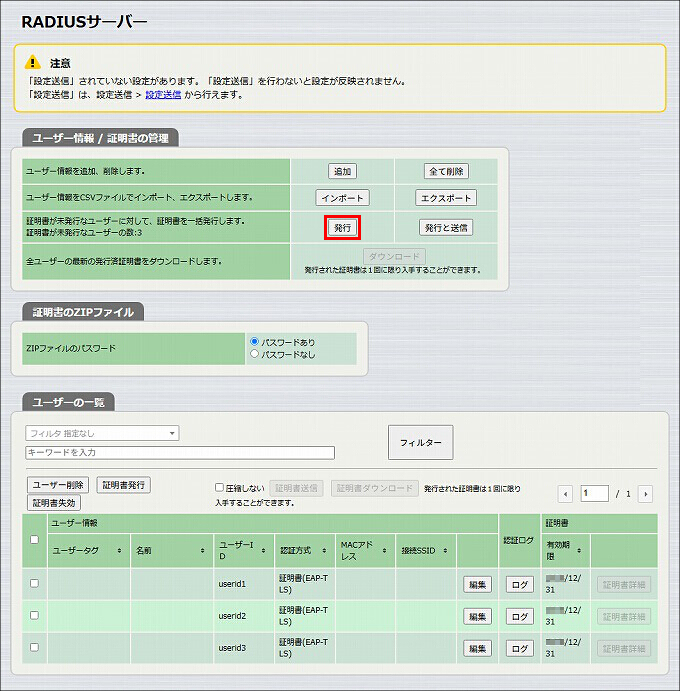Click the インポート button
680x691 pixels.
pyautogui.click(x=342, y=198)
